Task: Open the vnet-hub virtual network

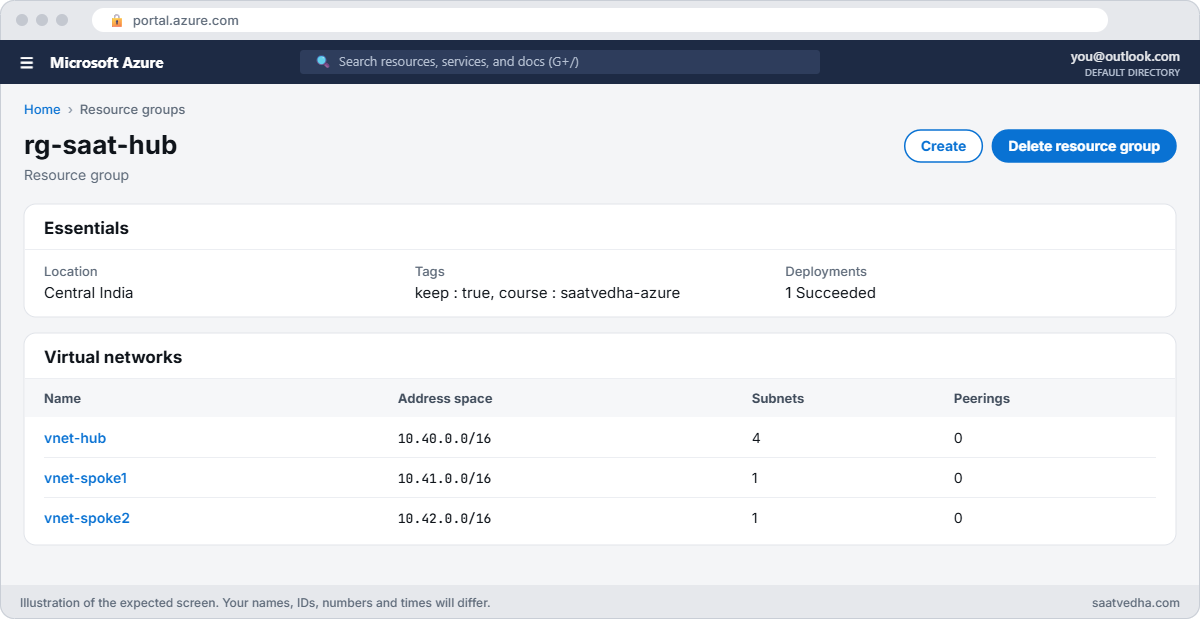Action: [75, 438]
